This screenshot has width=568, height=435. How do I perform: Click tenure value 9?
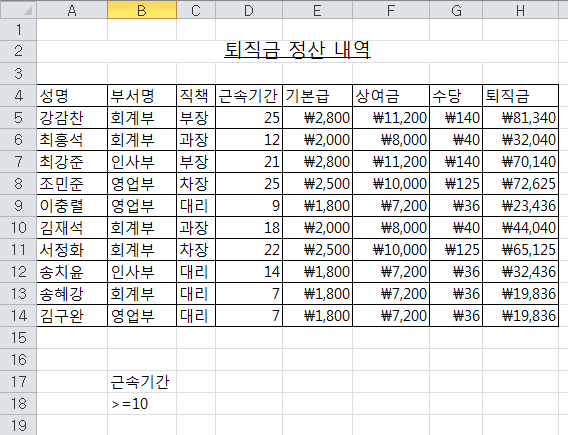click(249, 206)
